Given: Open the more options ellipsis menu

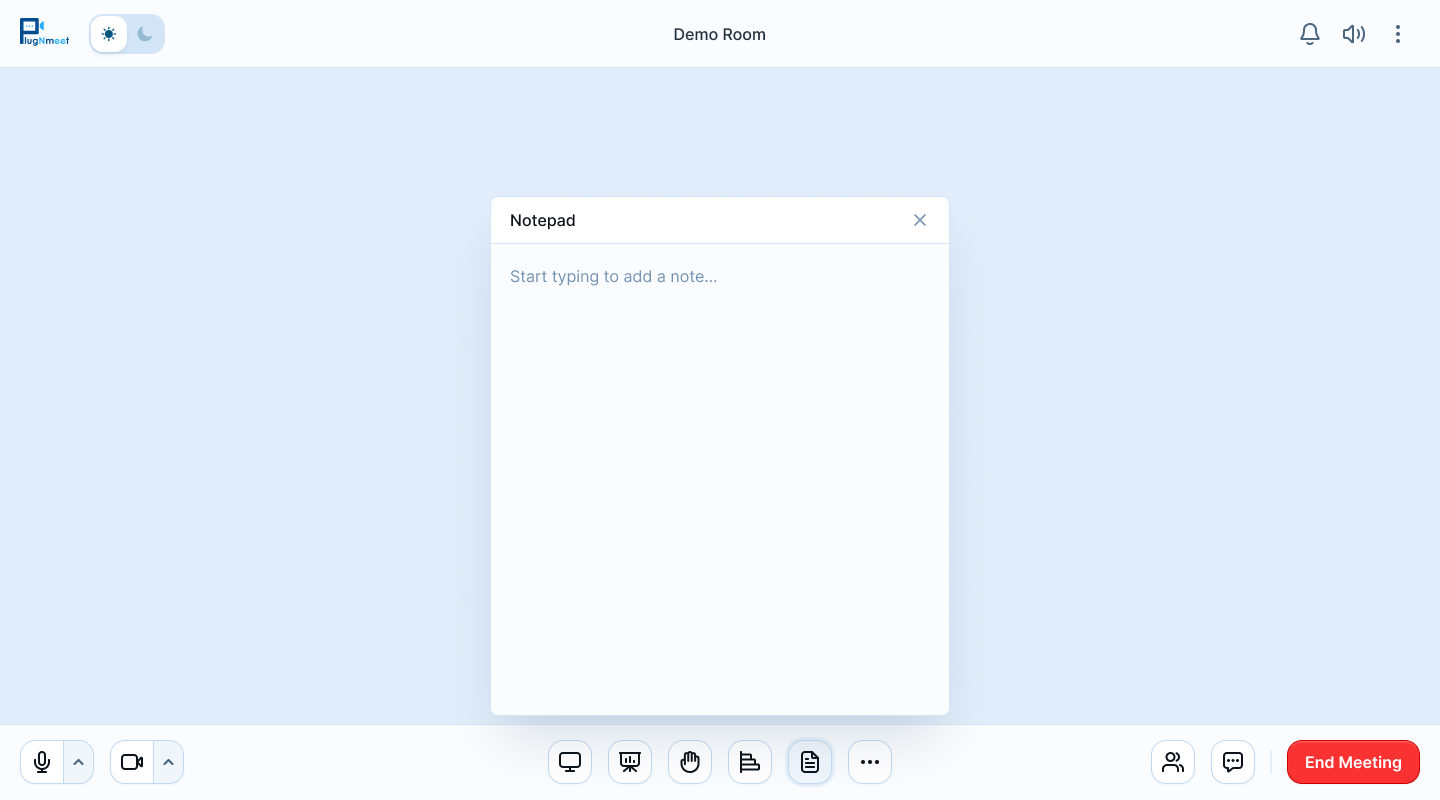Looking at the screenshot, I should click(869, 762).
